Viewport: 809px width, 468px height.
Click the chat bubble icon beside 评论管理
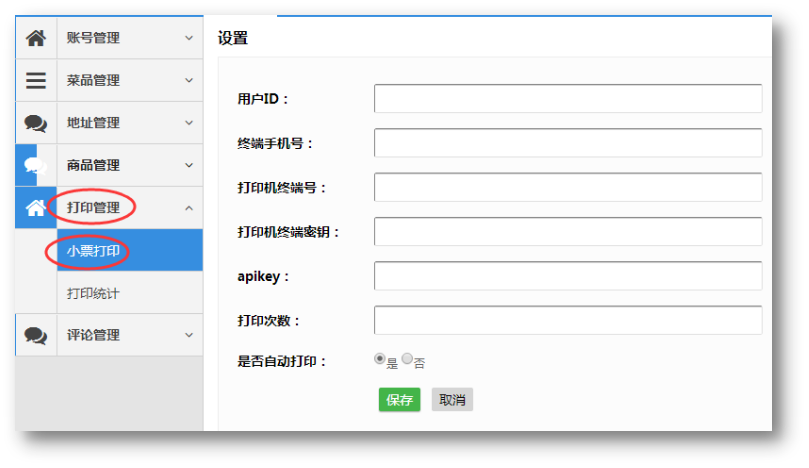(36, 335)
